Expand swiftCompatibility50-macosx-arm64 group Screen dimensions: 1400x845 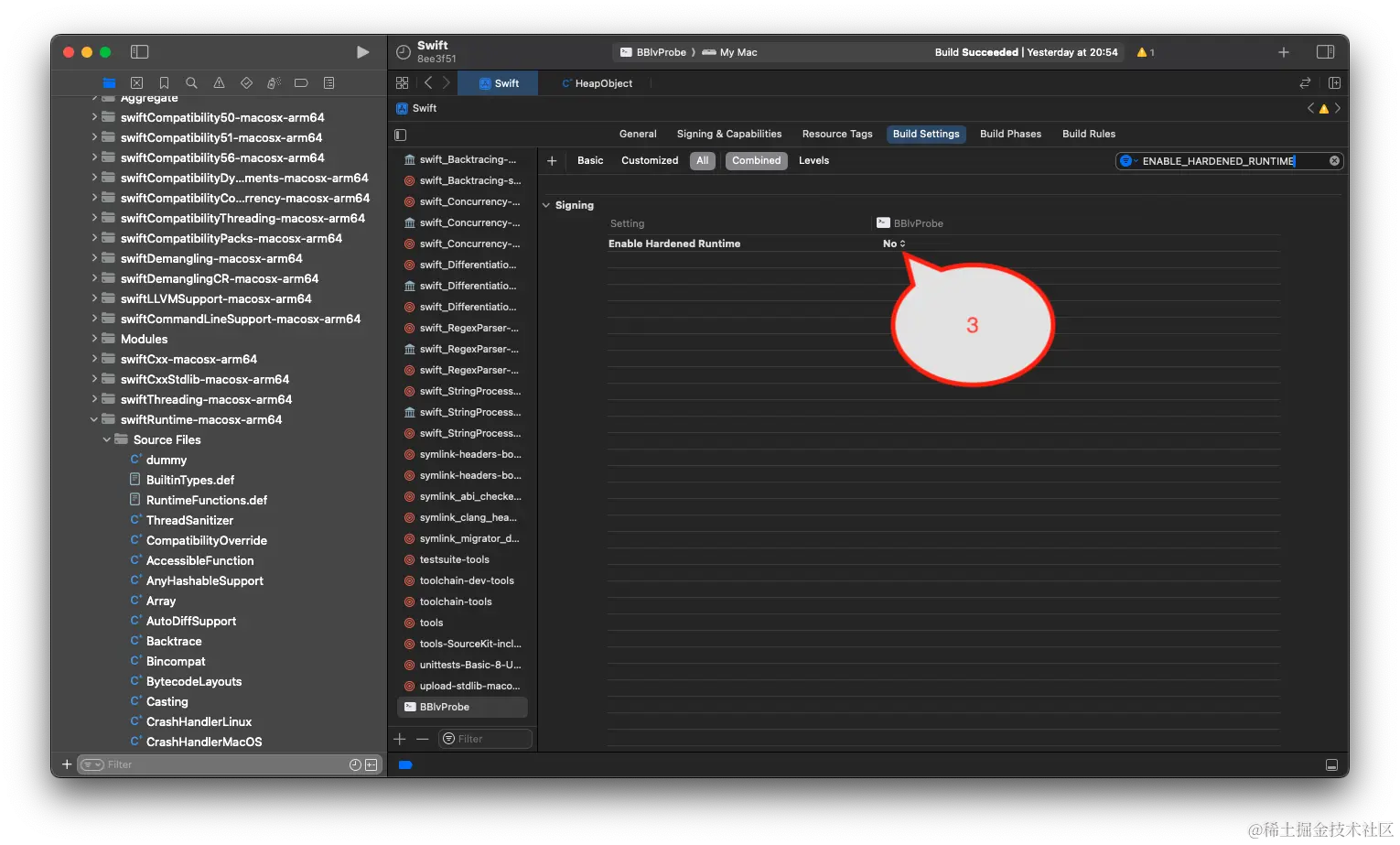[x=94, y=117]
